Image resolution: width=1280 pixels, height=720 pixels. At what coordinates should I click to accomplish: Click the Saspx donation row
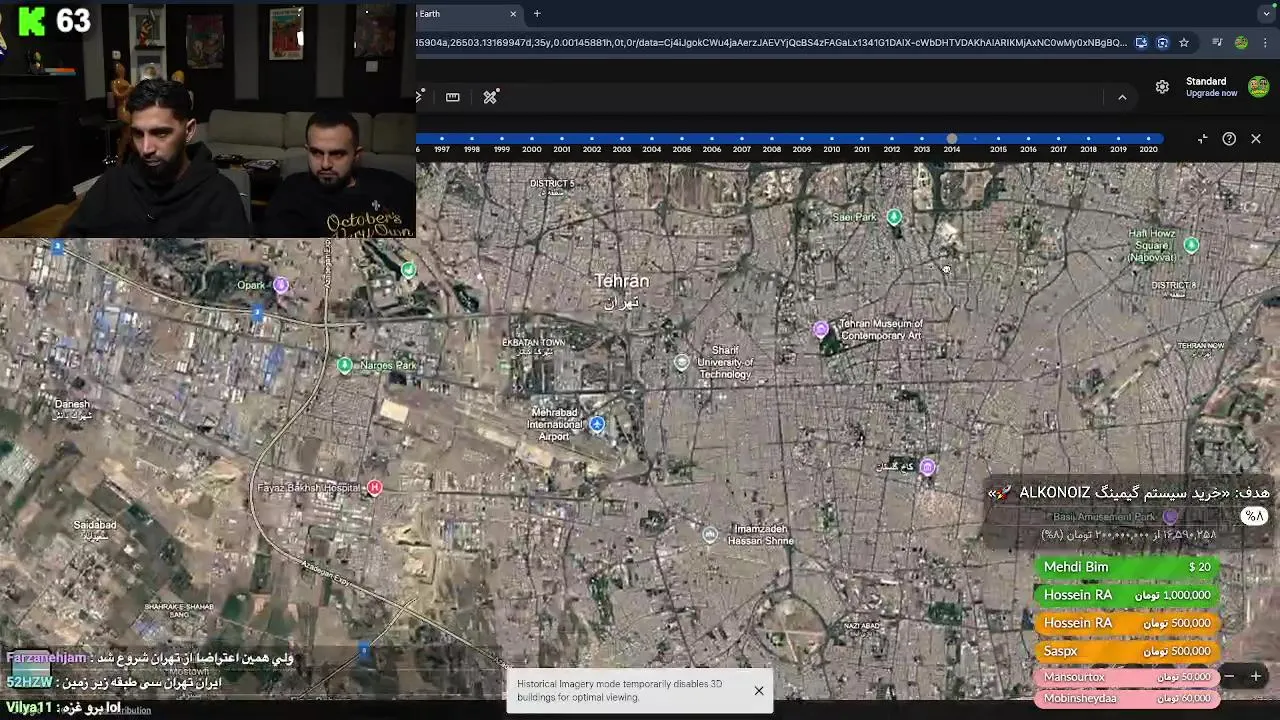tap(1127, 651)
